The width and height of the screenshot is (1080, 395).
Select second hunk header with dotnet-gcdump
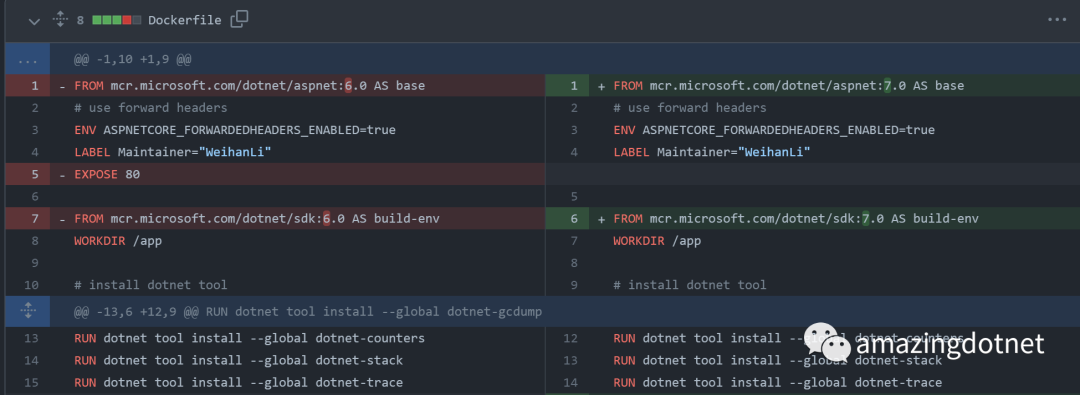(x=308, y=312)
